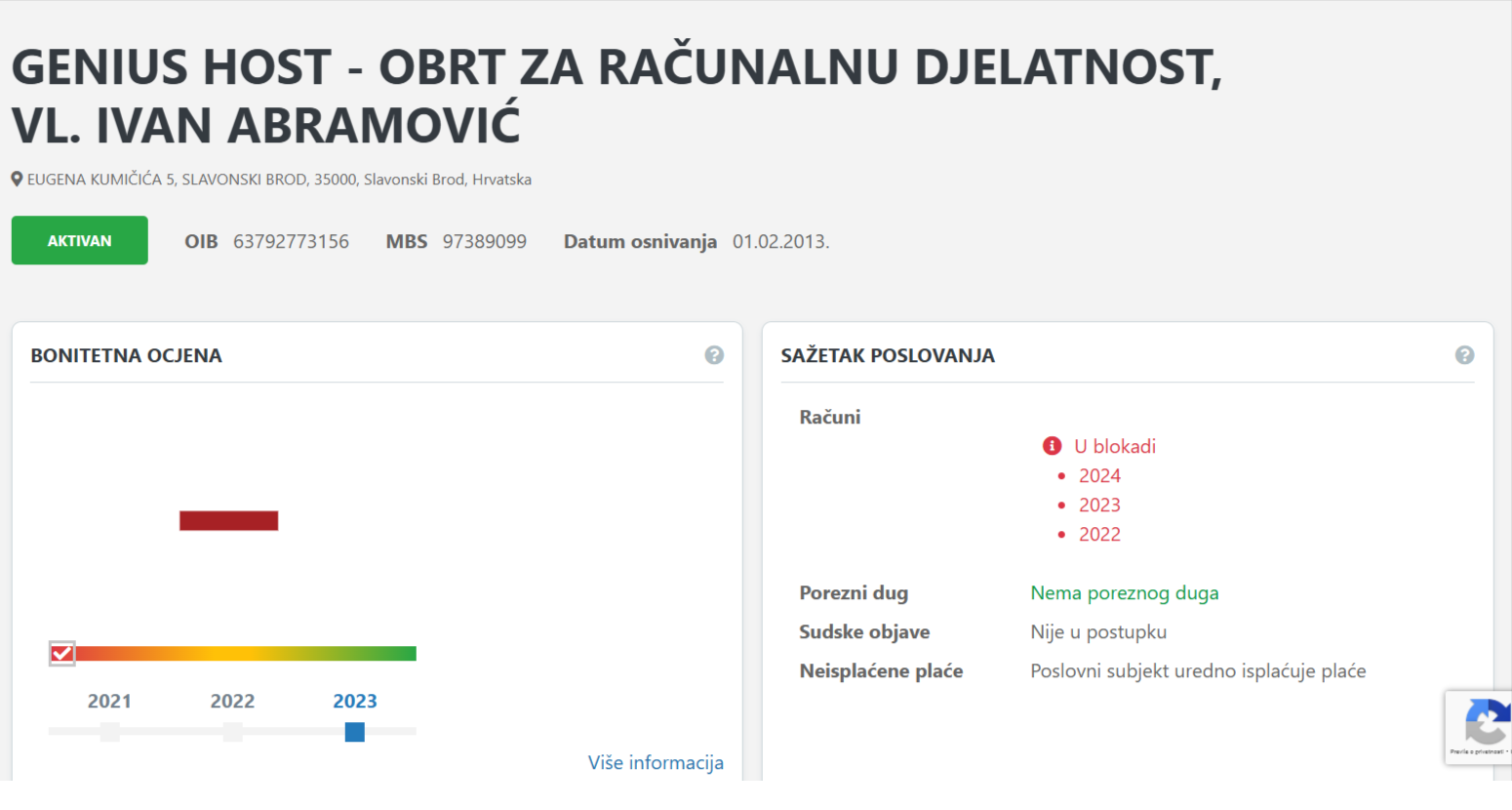1512x810 pixels.
Task: Click Nema poreznog duga text
Action: coord(1125,592)
